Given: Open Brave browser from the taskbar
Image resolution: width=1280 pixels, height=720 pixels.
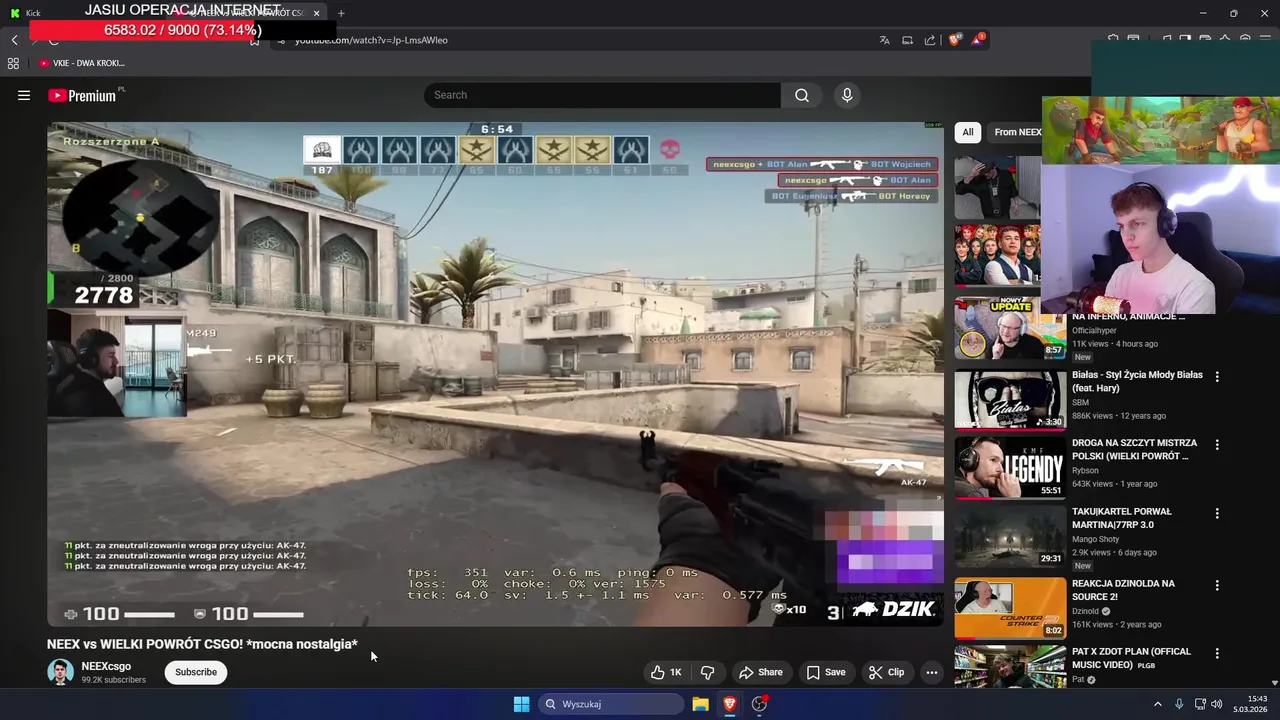Looking at the screenshot, I should [x=730, y=704].
